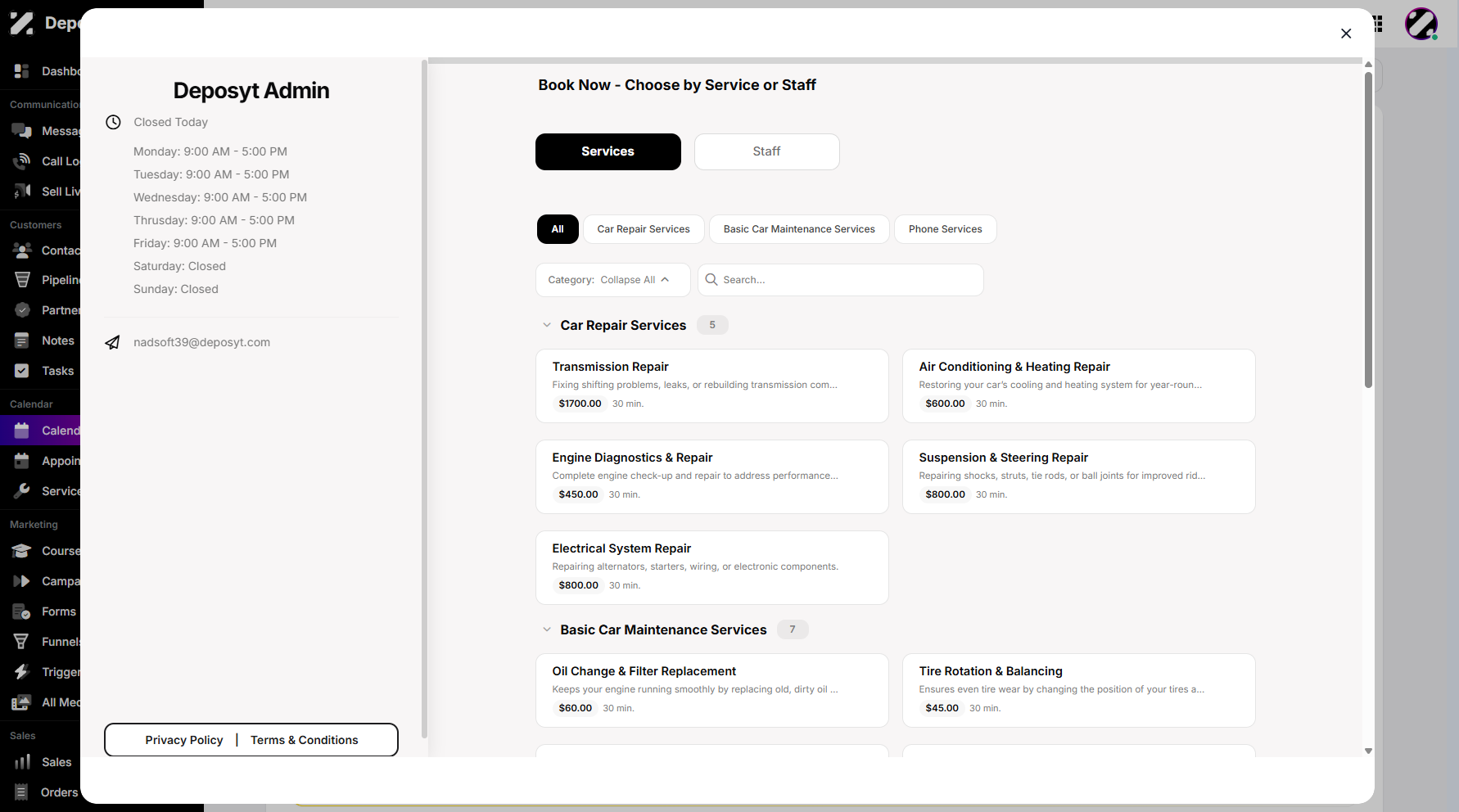Open Contacts icon in sidebar
The height and width of the screenshot is (812, 1459).
coord(22,250)
